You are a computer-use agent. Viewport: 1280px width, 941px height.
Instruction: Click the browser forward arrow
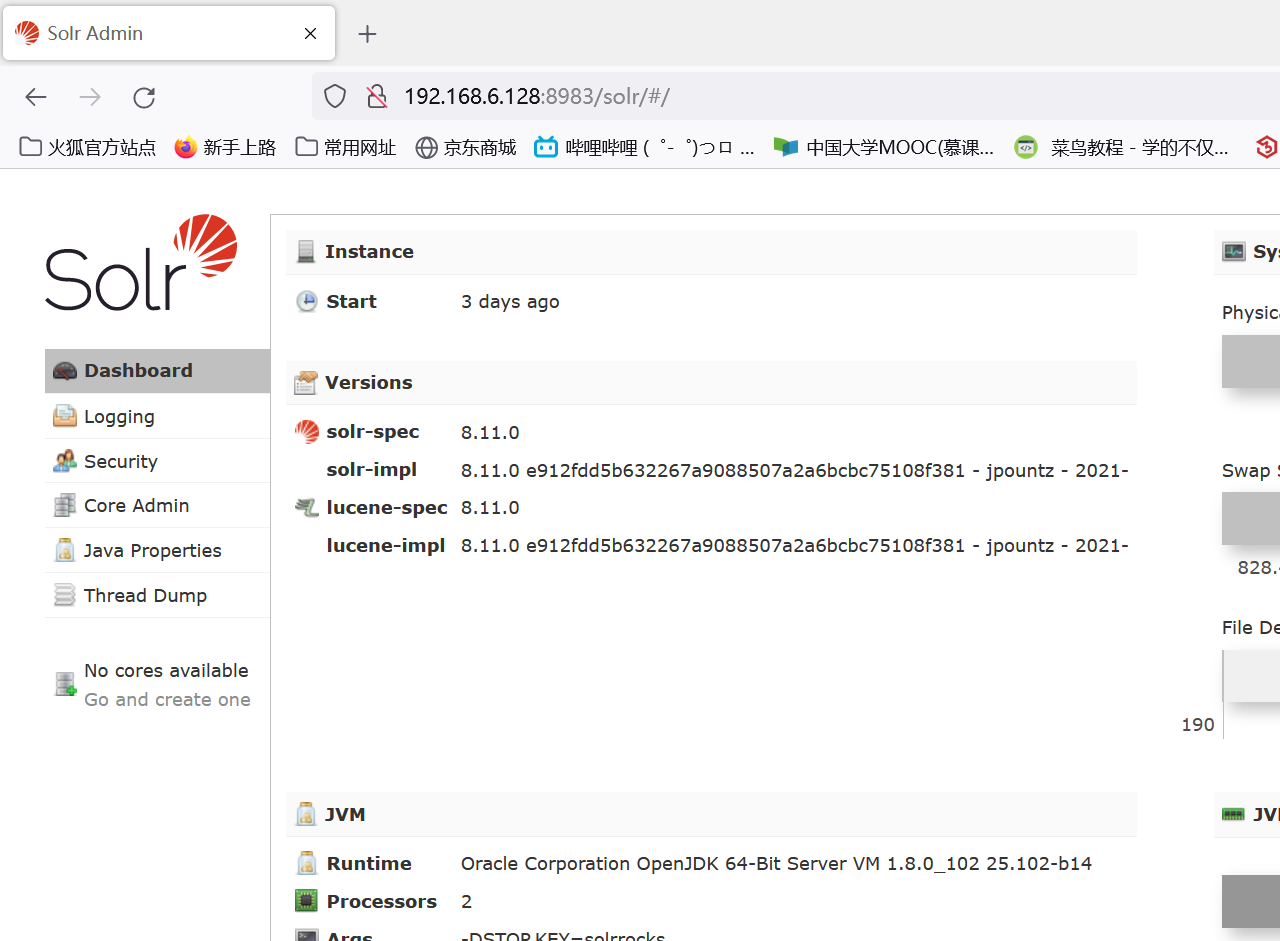[90, 97]
